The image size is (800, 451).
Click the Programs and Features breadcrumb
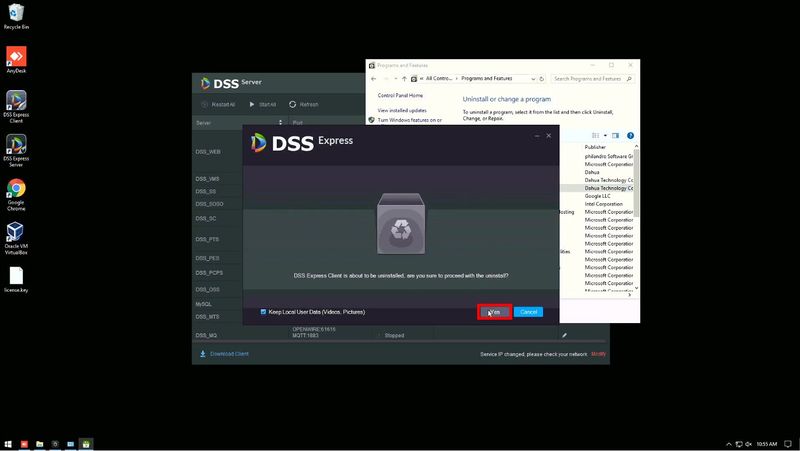click(x=487, y=79)
